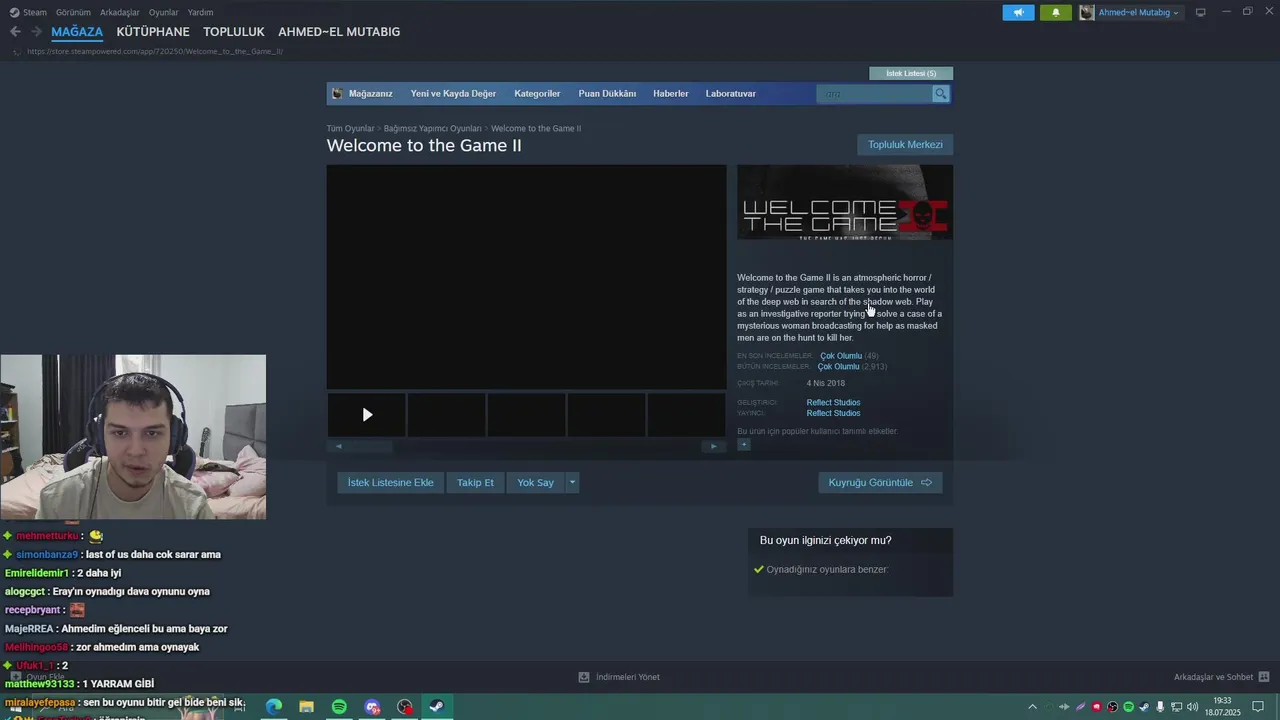Switch to the MAĞAZA tab
The width and height of the screenshot is (1280, 720).
[x=77, y=32]
